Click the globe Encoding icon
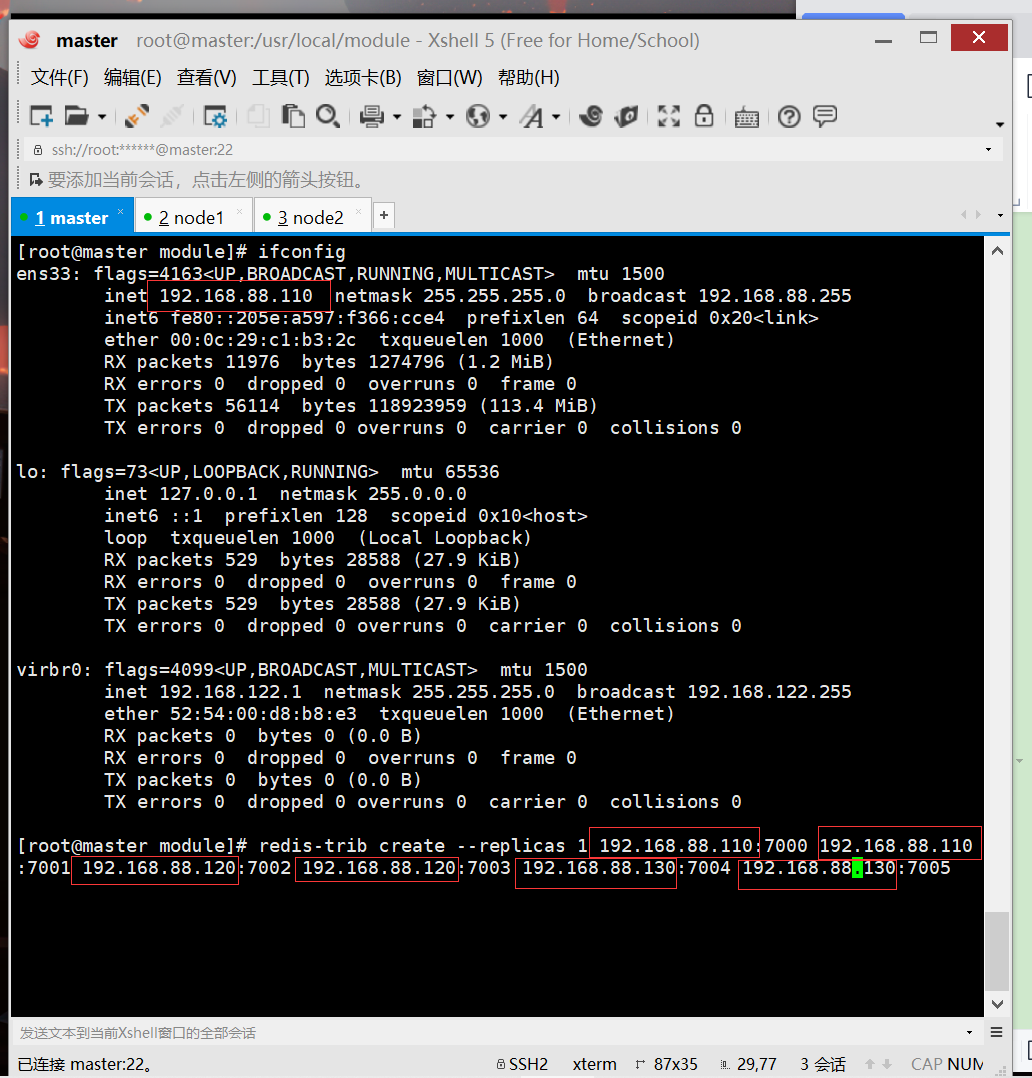The height and width of the screenshot is (1078, 1032). [x=478, y=116]
